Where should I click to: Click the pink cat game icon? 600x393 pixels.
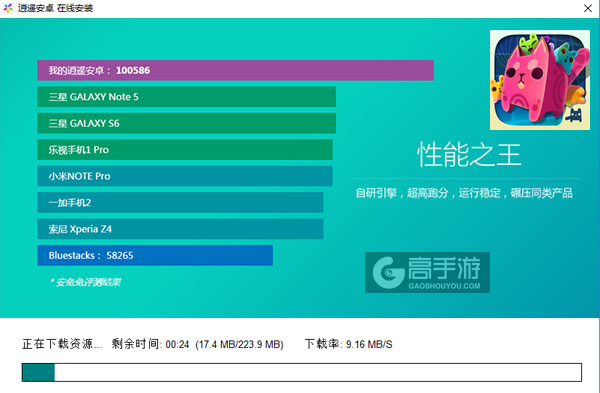(x=540, y=80)
